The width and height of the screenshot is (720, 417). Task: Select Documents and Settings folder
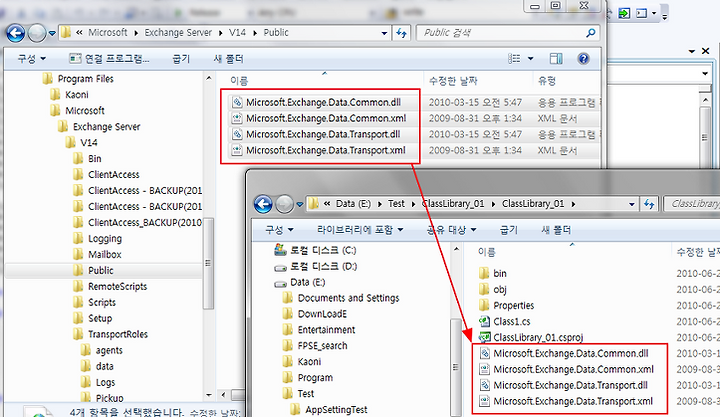pos(341,298)
